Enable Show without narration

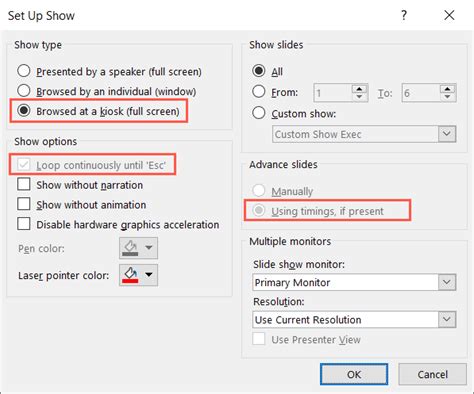coord(24,184)
